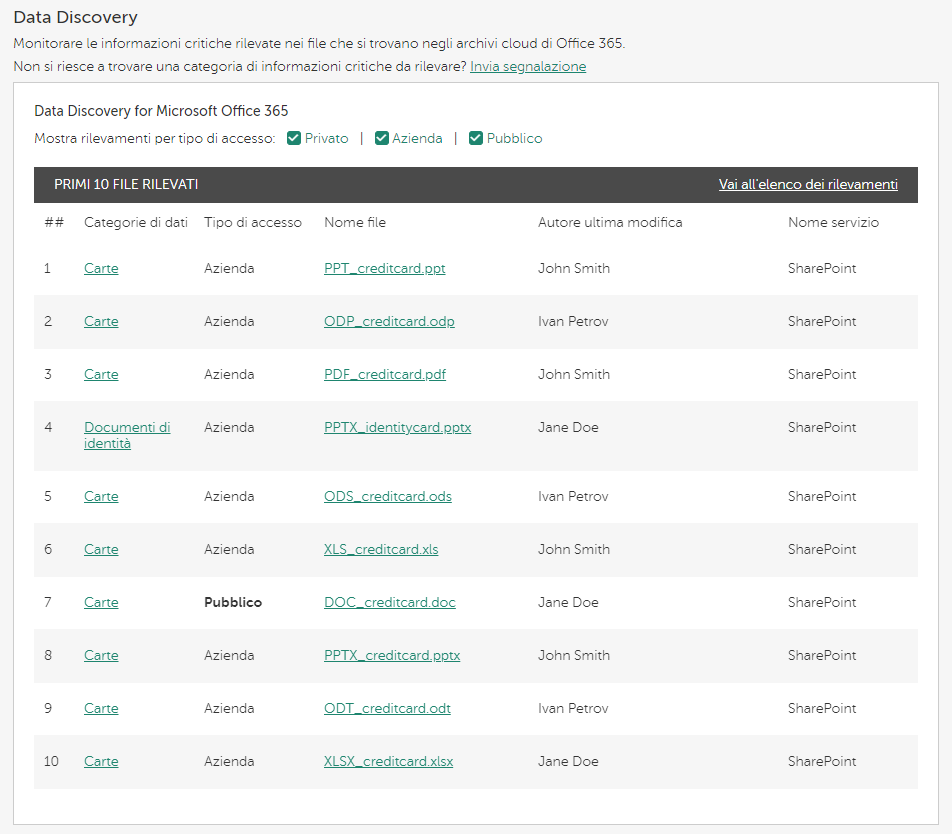Viewport: 952px width, 834px height.
Task: Open ODP_creditcard.odp file details
Action: coord(389,322)
